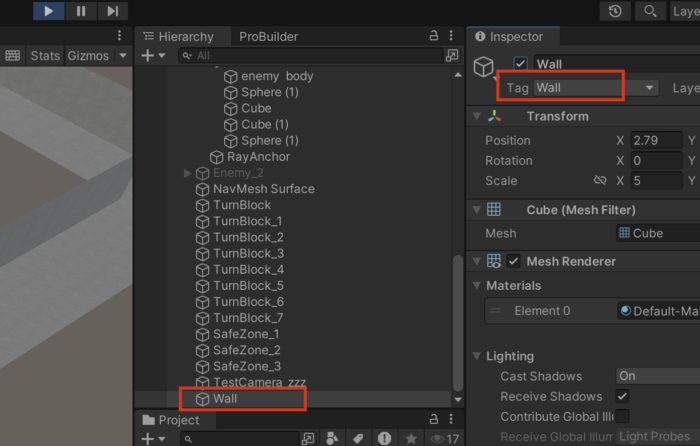Open the Tag dropdown showing Wall
Image resolution: width=700 pixels, height=446 pixels.
[596, 88]
